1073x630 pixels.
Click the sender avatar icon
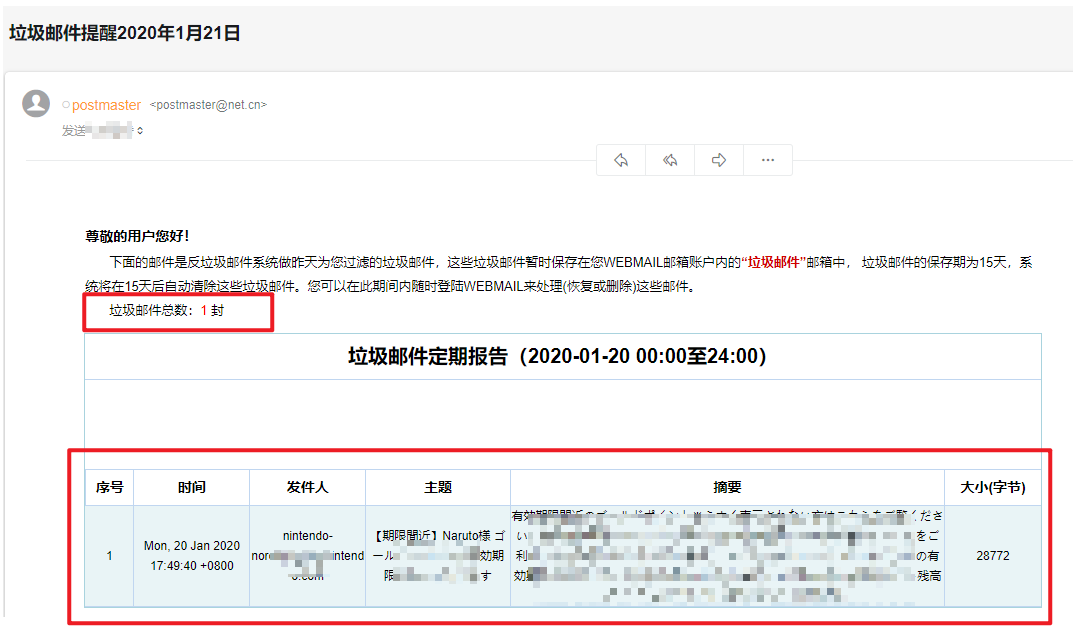(36, 104)
